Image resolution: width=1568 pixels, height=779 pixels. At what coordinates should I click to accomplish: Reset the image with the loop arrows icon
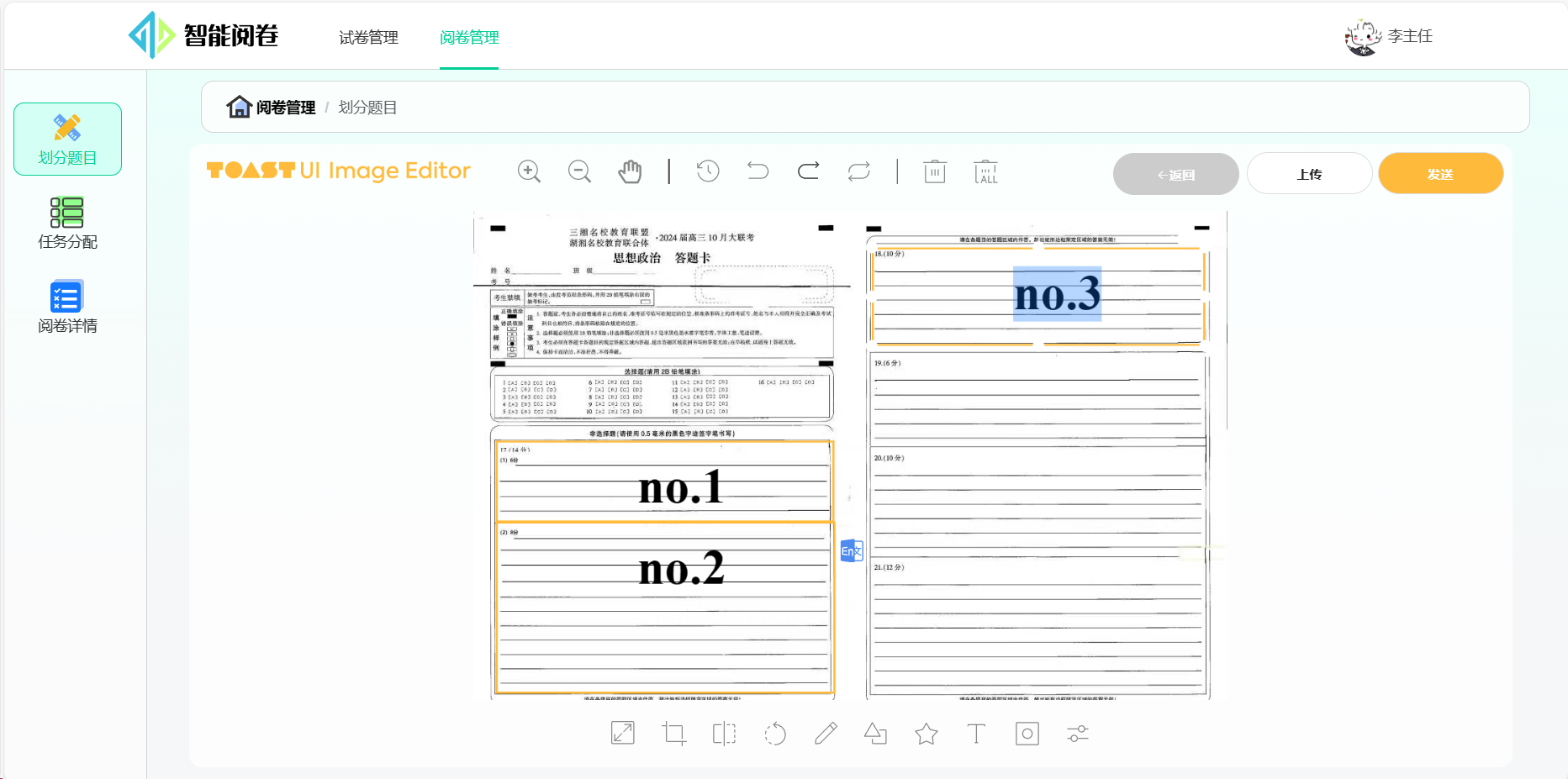coord(858,171)
